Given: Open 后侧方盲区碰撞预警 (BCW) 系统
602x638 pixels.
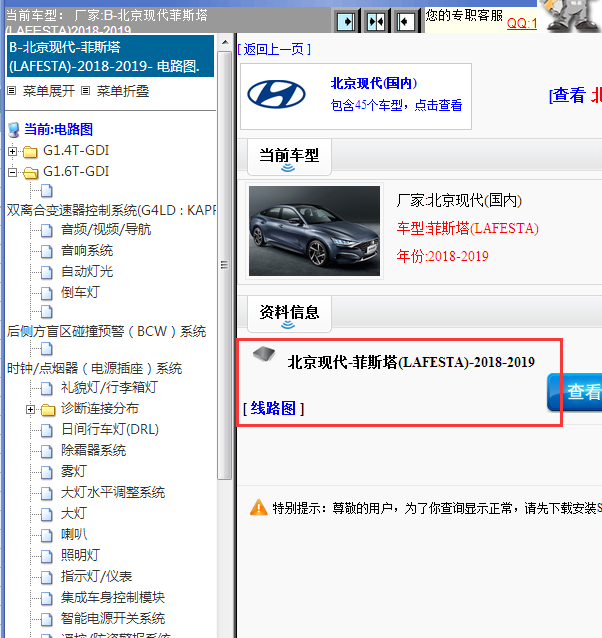Looking at the screenshot, I should point(106,331).
